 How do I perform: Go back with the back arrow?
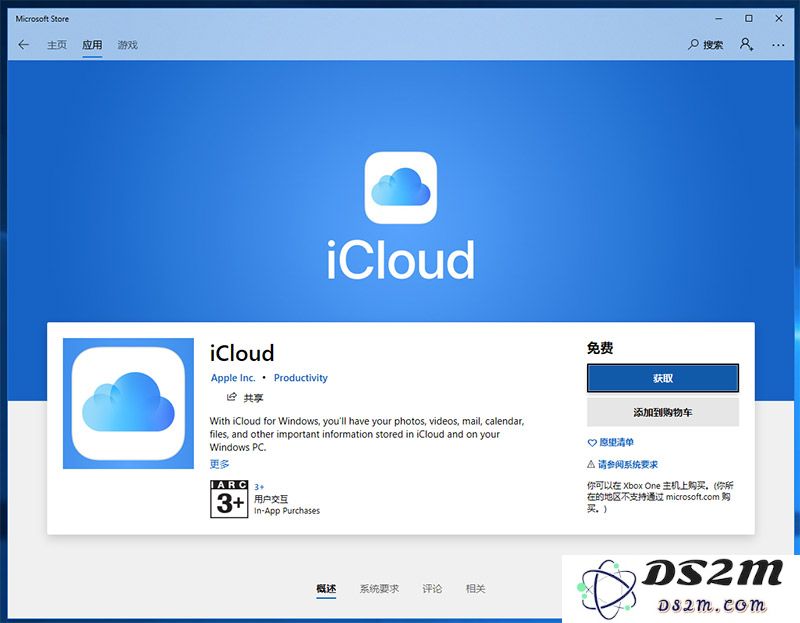pos(23,45)
